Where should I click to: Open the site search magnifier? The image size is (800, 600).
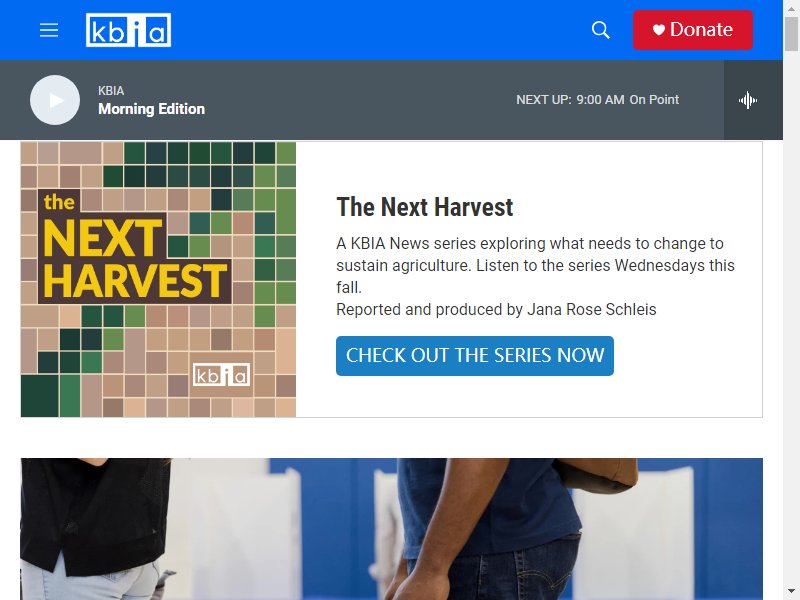[601, 30]
